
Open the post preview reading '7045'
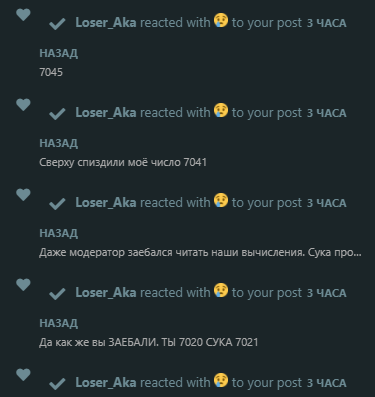coord(51,72)
